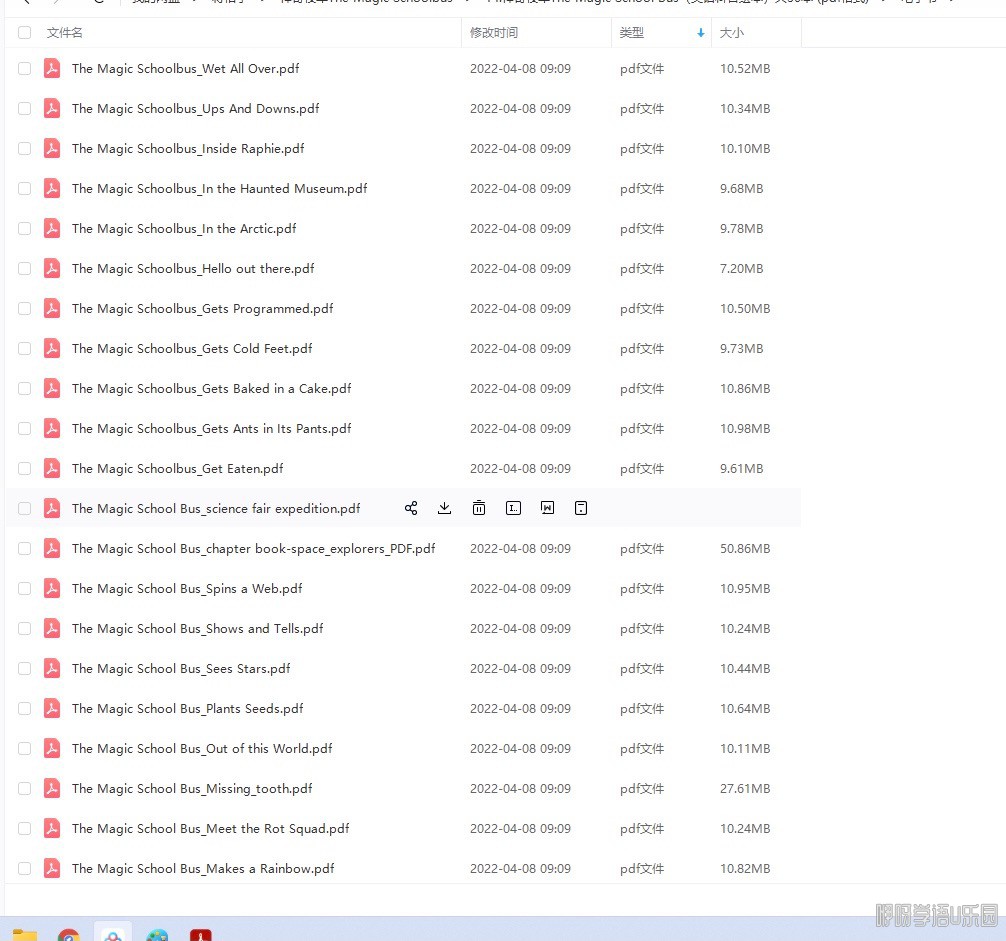
Task: Open The Magic Schoolbus_Gets Programmed.pdf
Action: 203,309
